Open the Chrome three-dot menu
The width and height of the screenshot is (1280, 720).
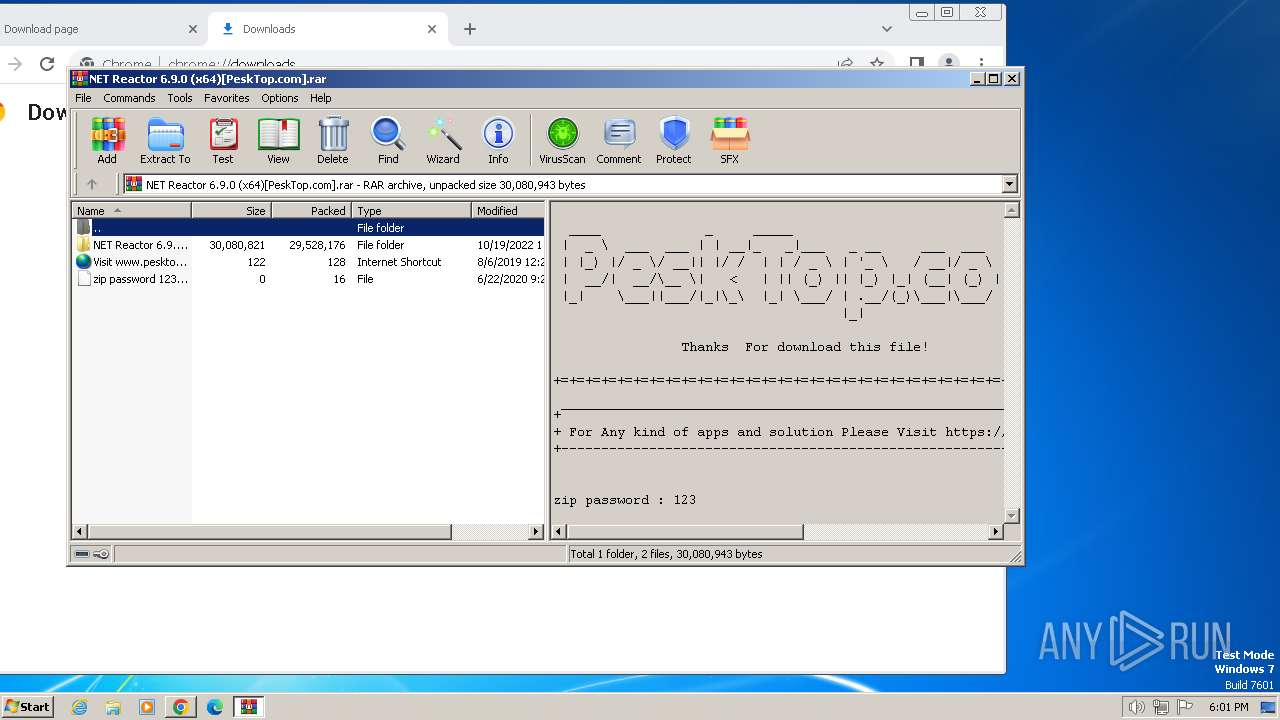pyautogui.click(x=981, y=63)
